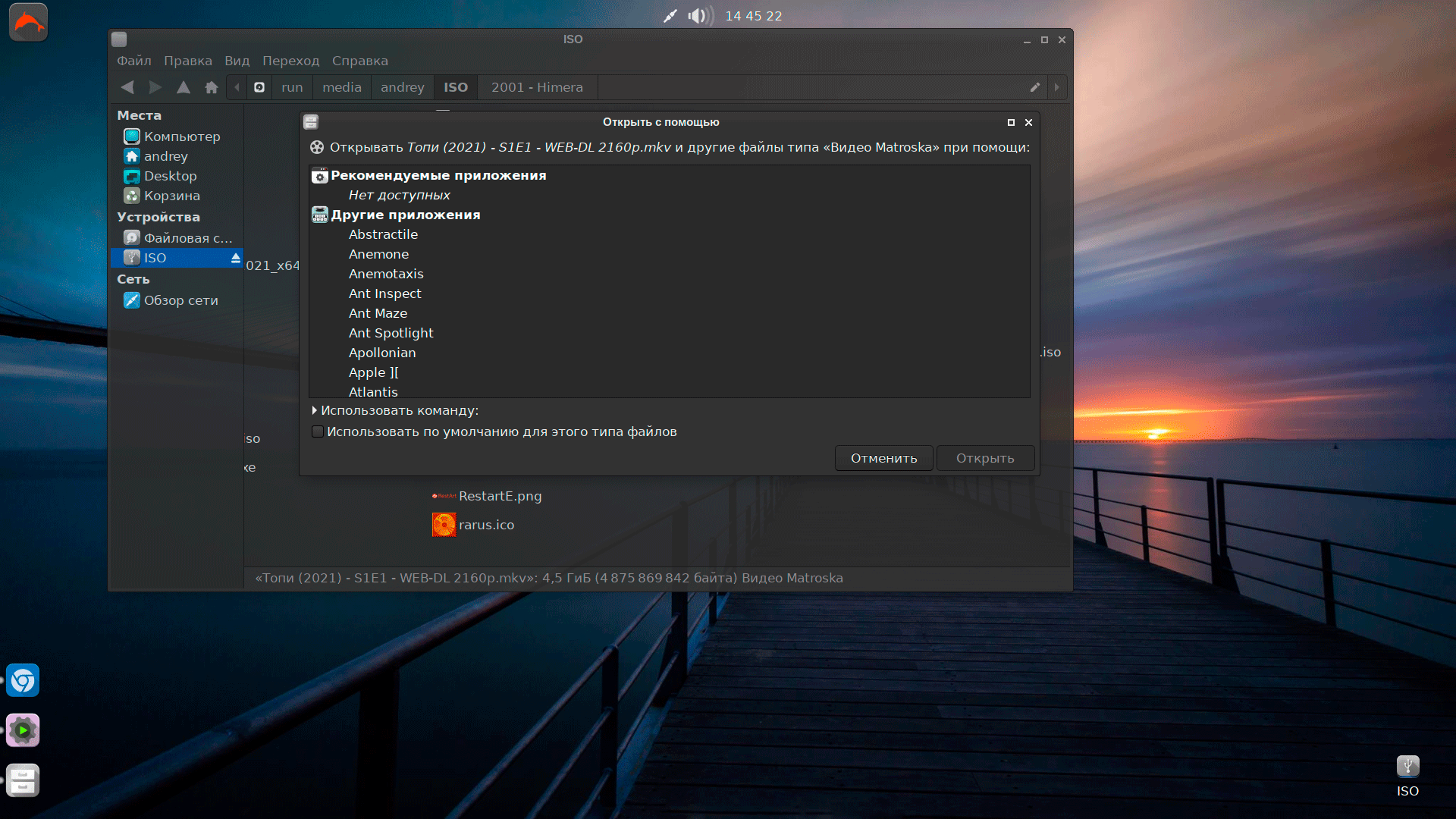Select Корзина in the sidebar
The width and height of the screenshot is (1456, 819).
click(x=171, y=196)
